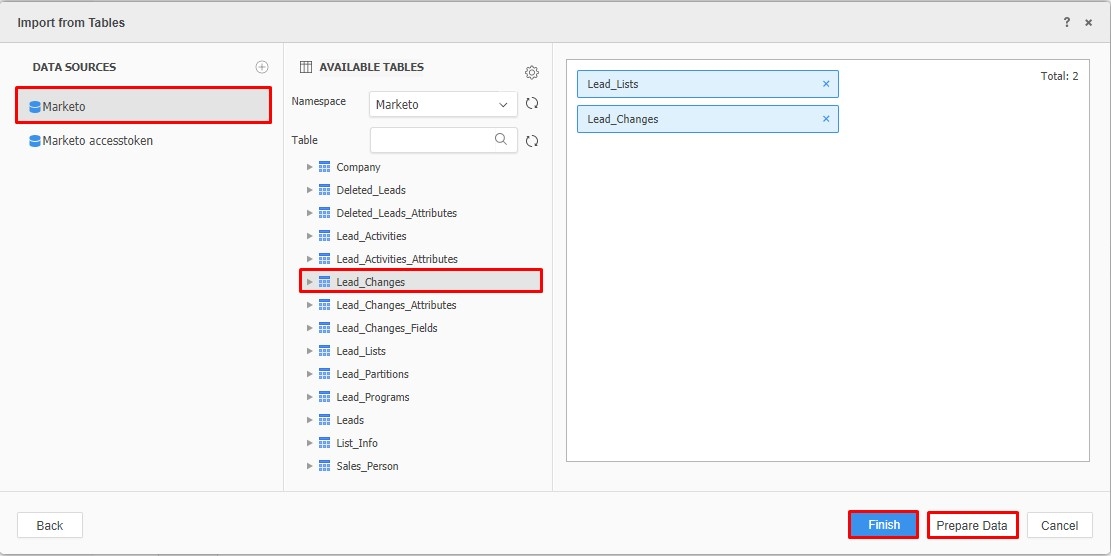This screenshot has width=1111, height=556.
Task: Click the Leads table name
Action: tap(350, 420)
